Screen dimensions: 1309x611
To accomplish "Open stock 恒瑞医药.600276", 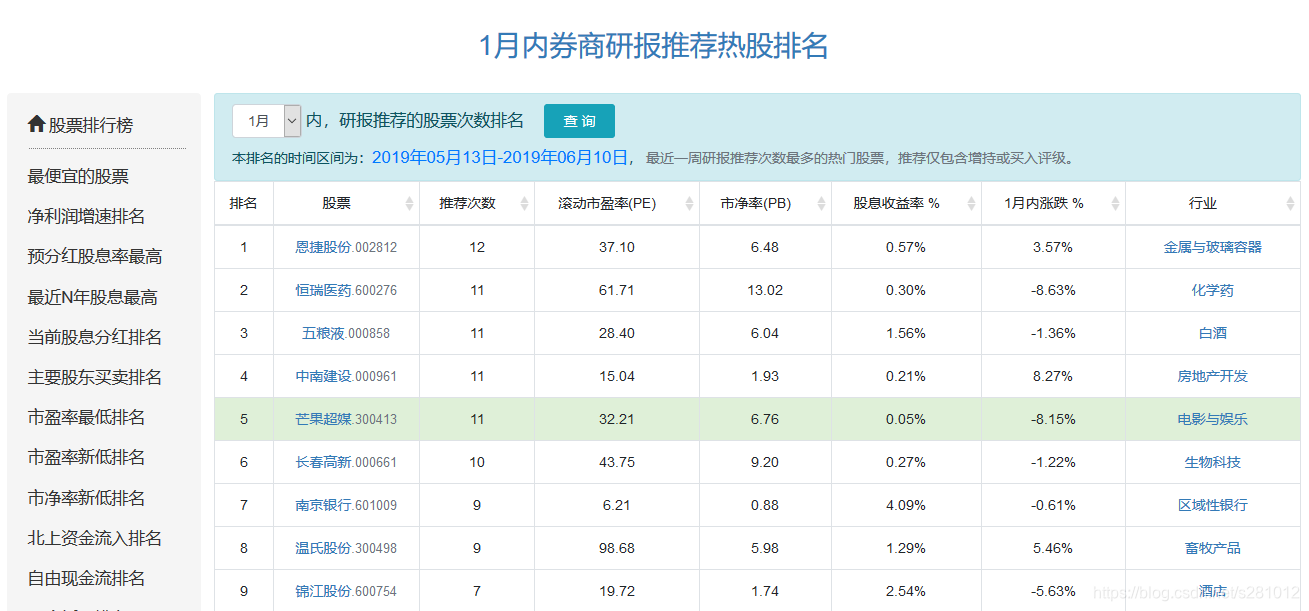I will [346, 290].
